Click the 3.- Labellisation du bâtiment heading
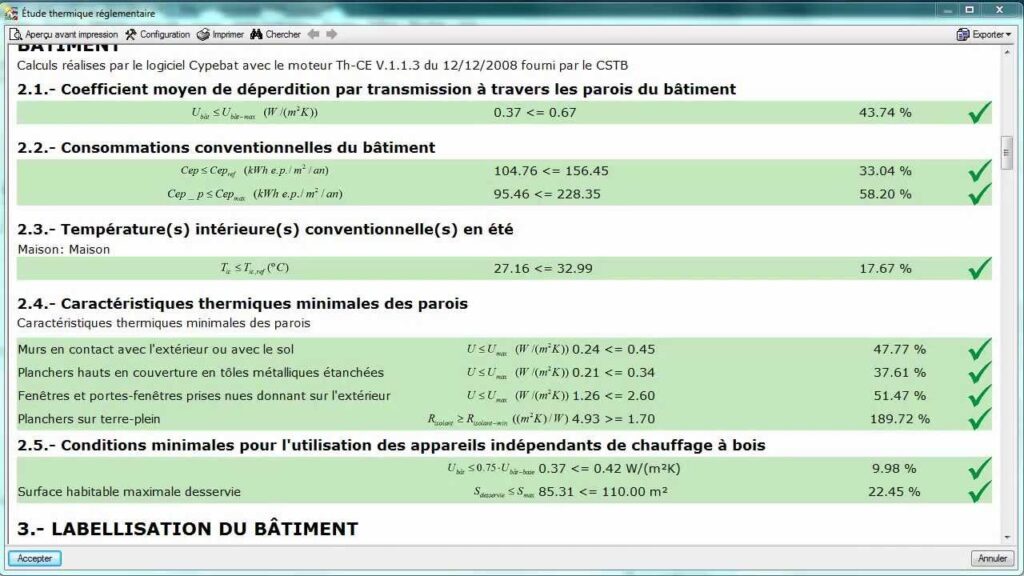This screenshot has height=576, width=1024. [187, 528]
